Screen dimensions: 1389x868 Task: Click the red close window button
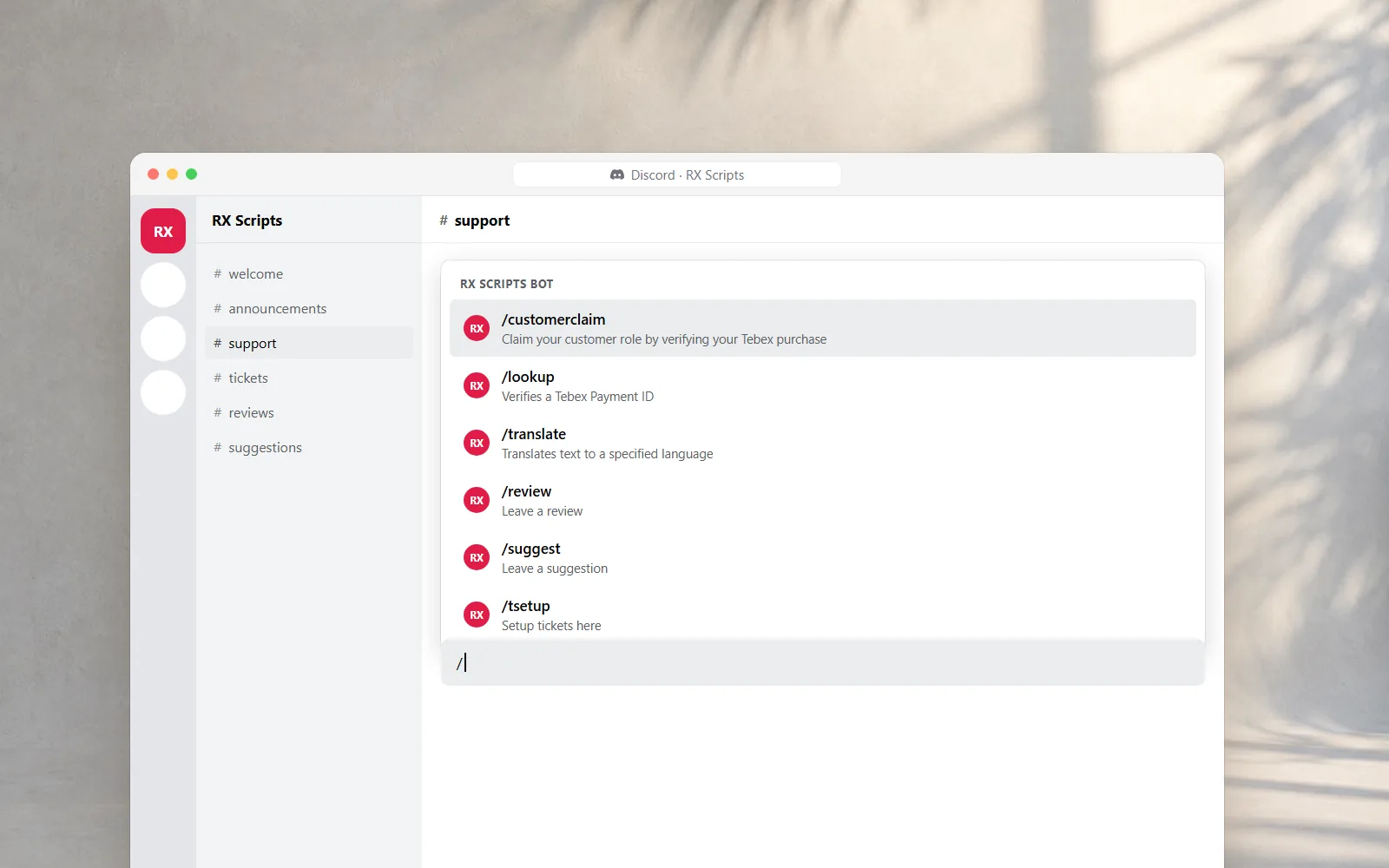(153, 174)
